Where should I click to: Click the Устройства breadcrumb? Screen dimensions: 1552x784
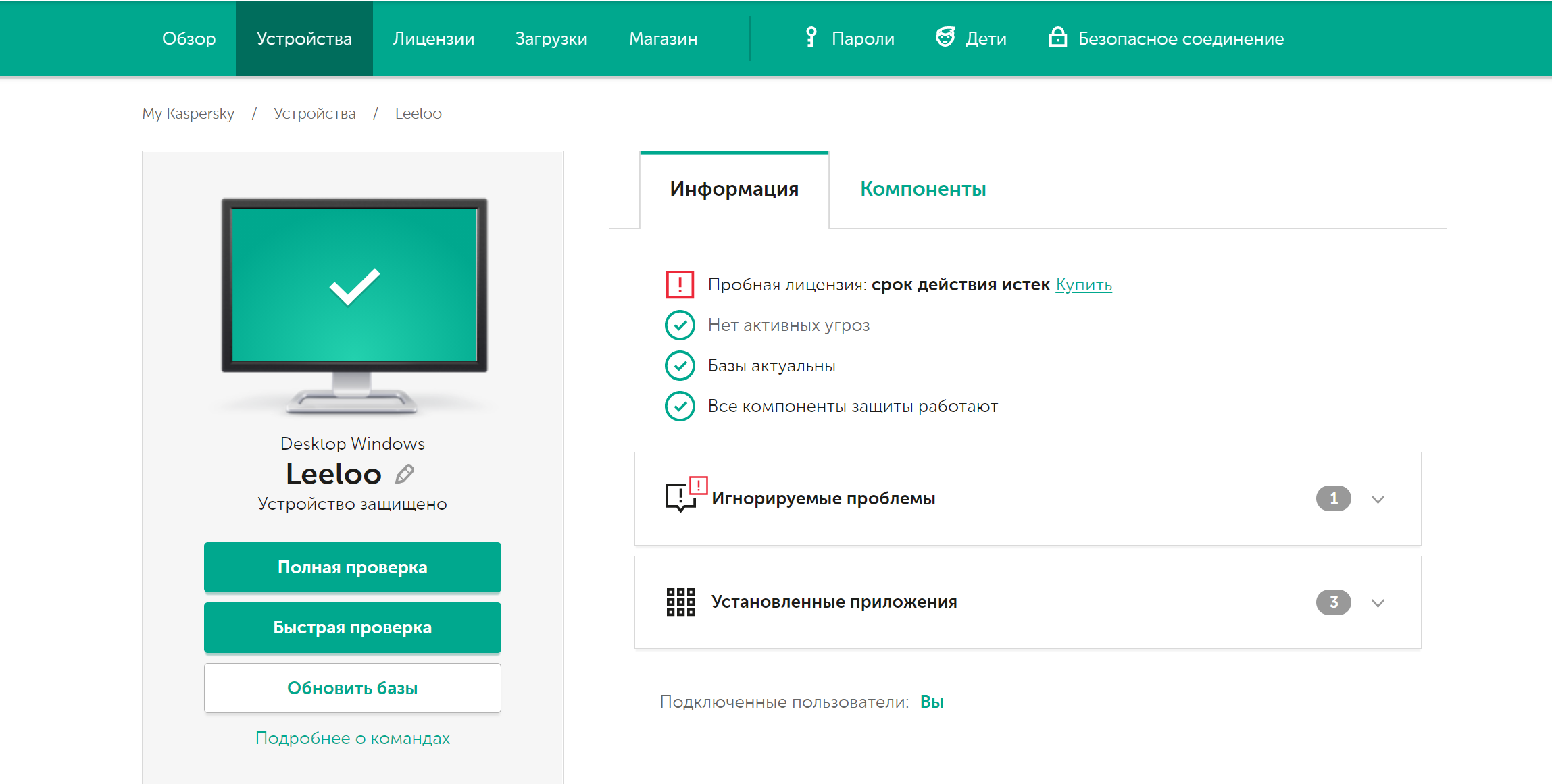tap(315, 113)
